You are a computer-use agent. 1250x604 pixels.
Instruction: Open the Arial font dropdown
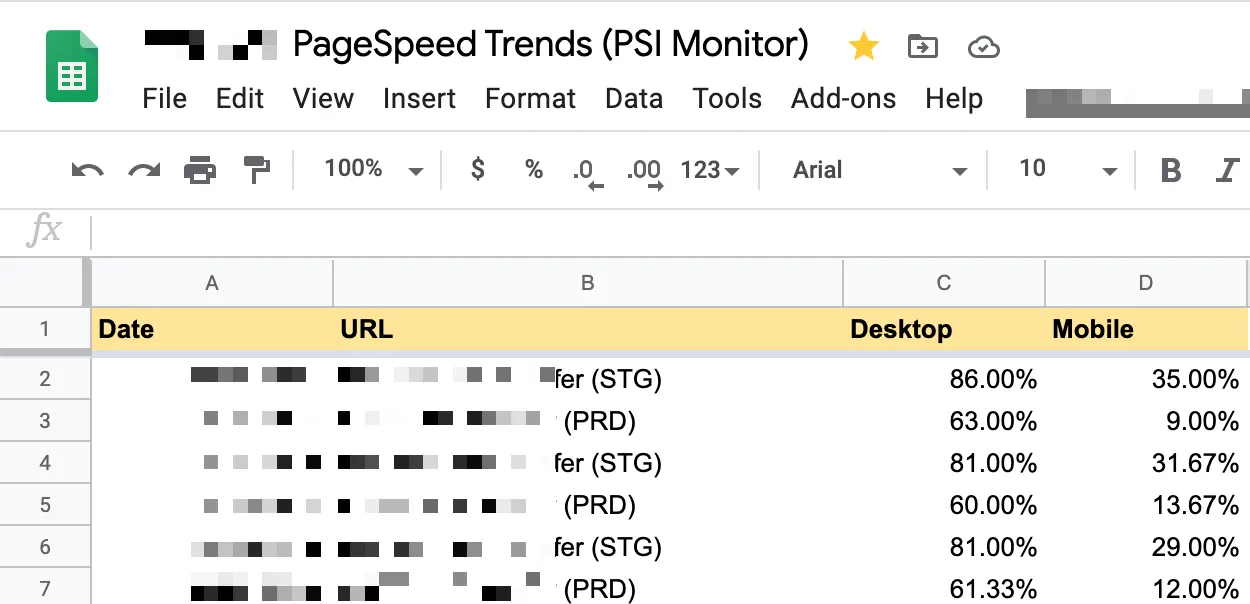click(879, 170)
